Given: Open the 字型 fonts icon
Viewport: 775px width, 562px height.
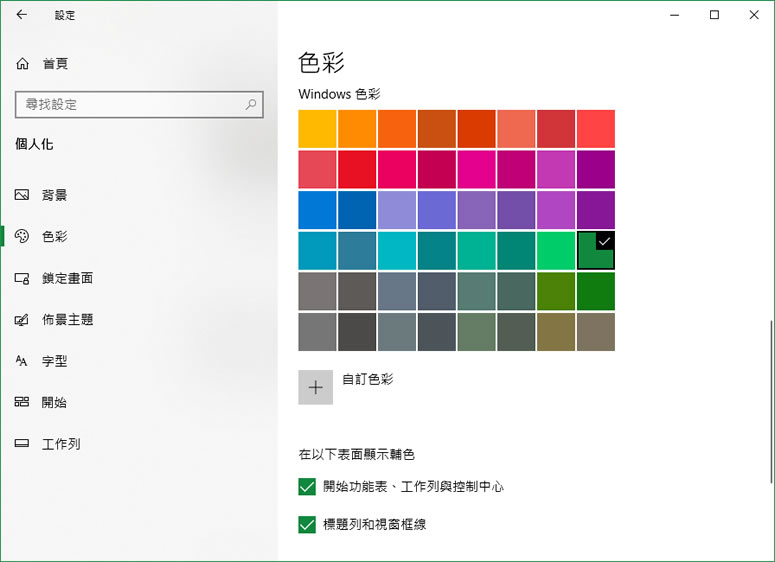Looking at the screenshot, I should (x=22, y=361).
